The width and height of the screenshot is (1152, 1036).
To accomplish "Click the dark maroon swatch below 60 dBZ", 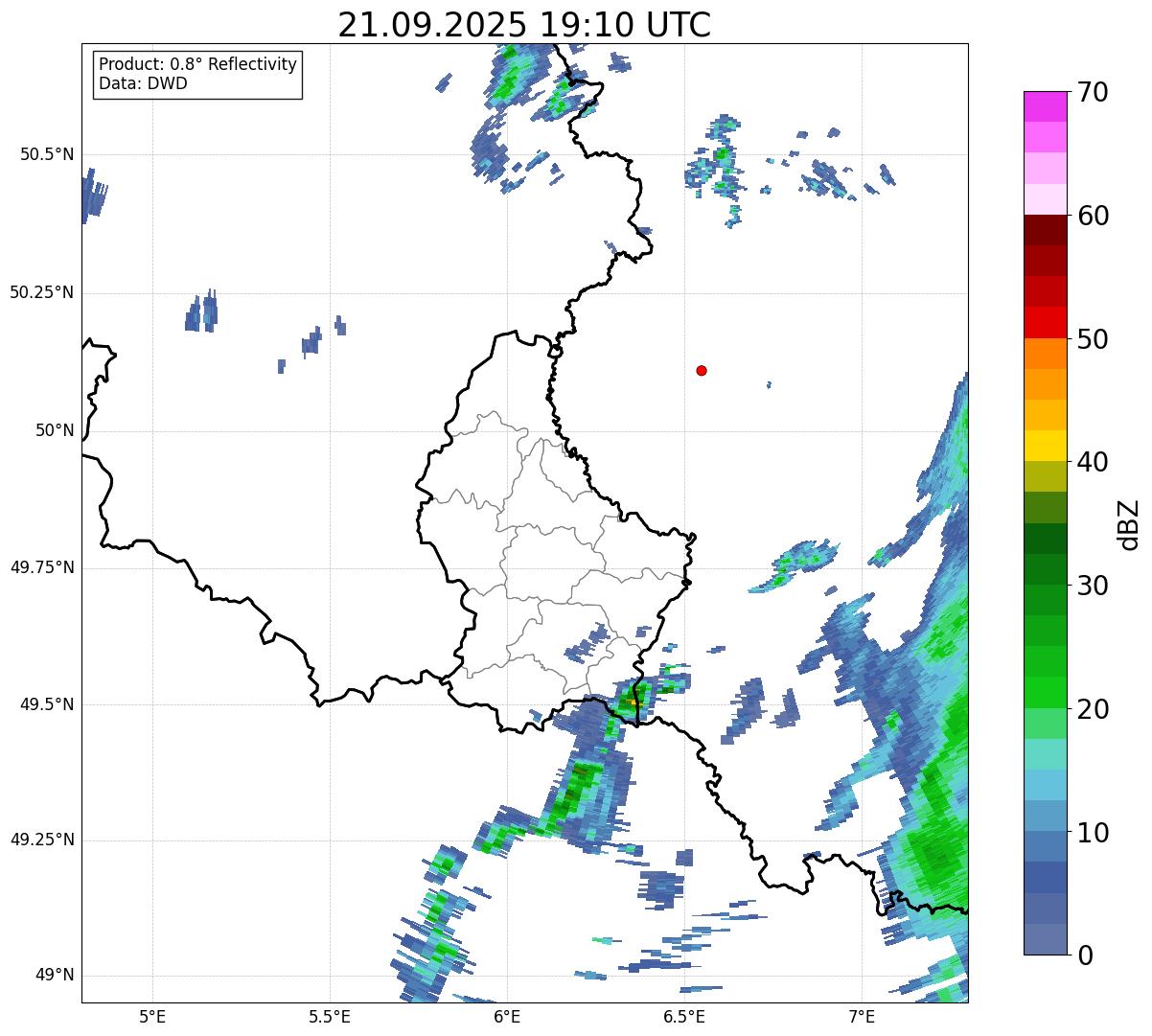I will 1046,230.
